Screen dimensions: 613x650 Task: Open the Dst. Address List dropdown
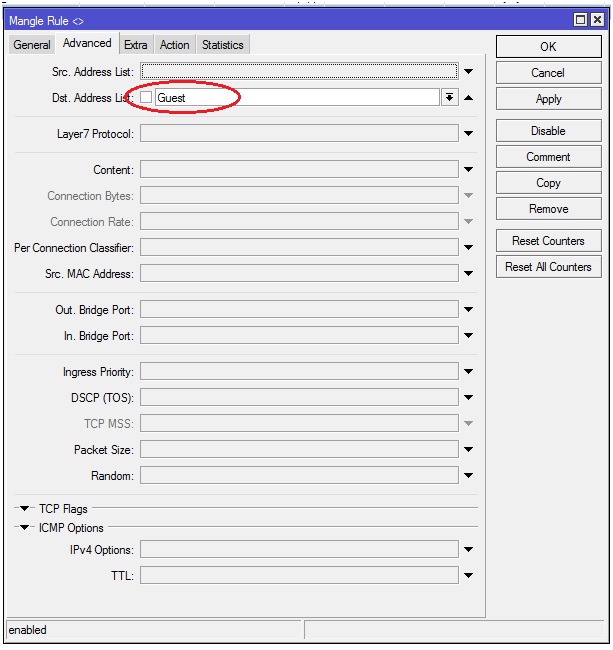(x=450, y=98)
